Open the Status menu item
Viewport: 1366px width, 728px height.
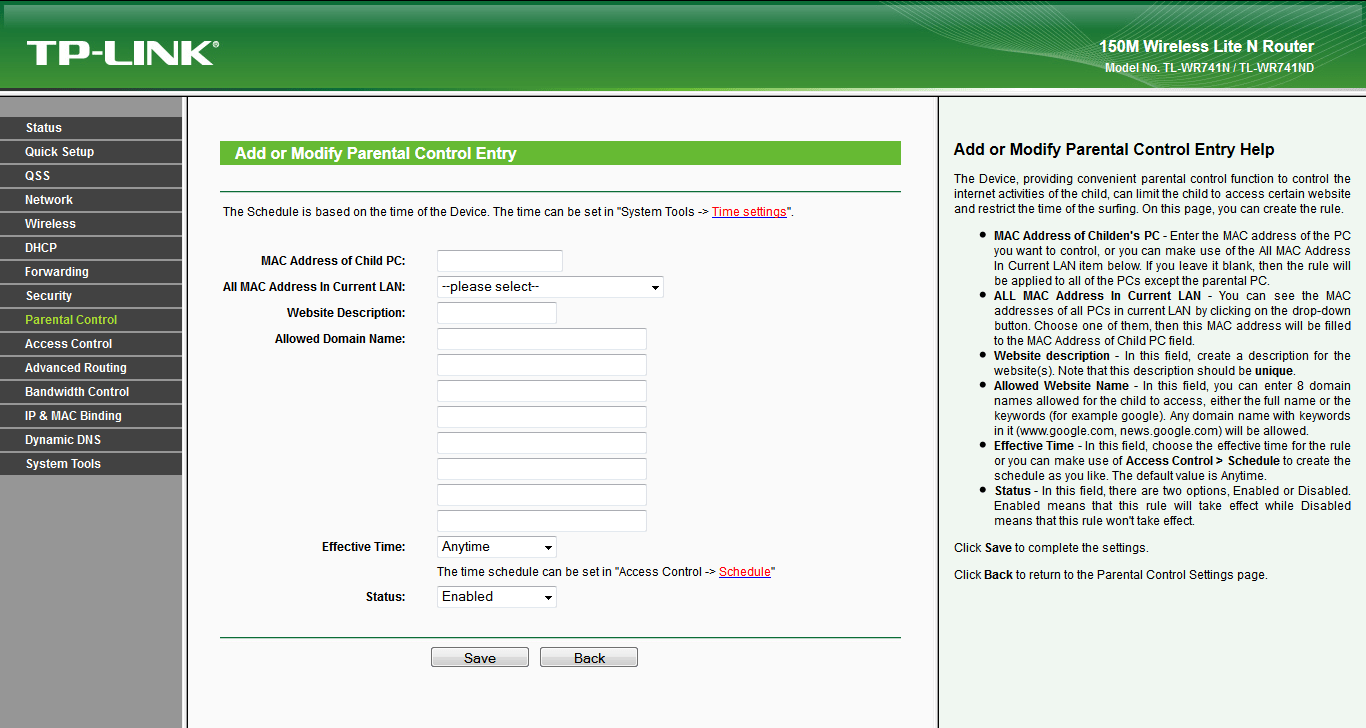[44, 128]
